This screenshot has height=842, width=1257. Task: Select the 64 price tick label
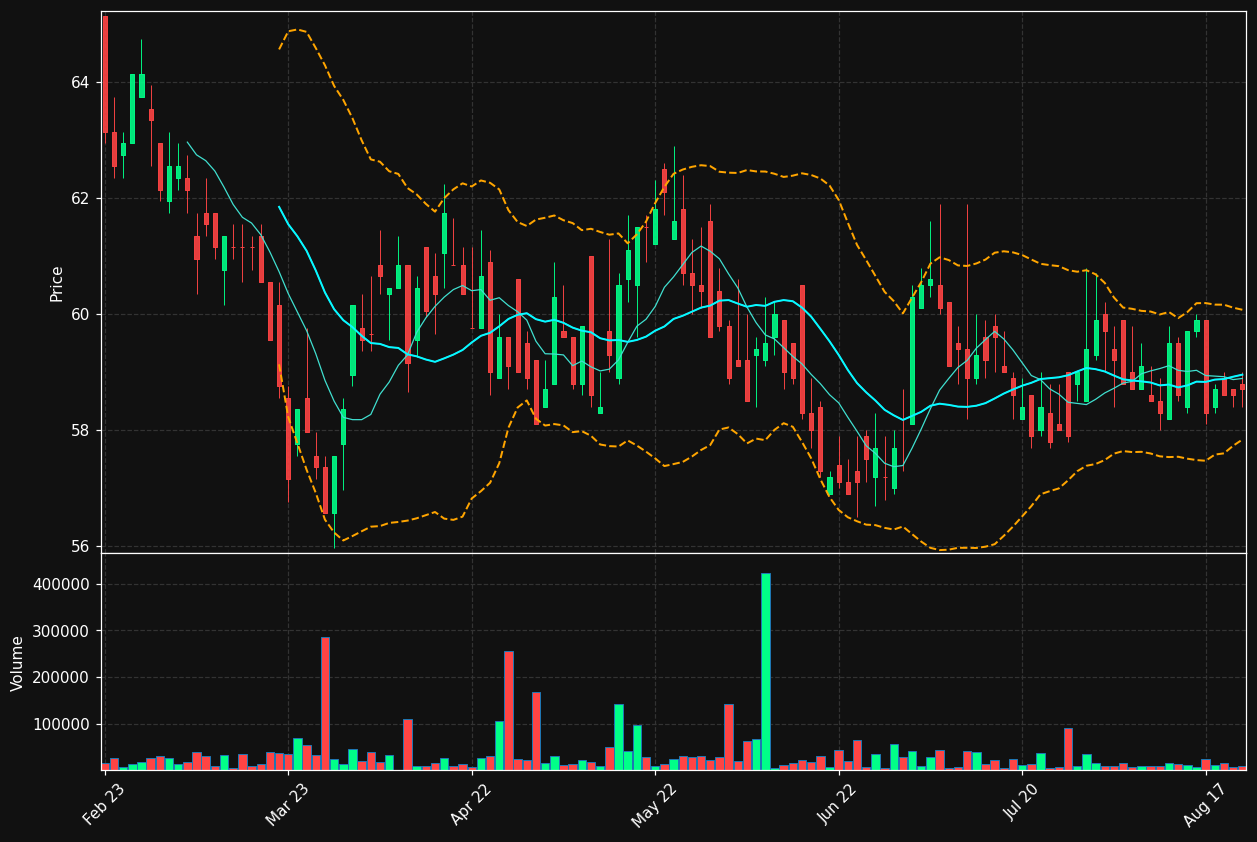79,82
